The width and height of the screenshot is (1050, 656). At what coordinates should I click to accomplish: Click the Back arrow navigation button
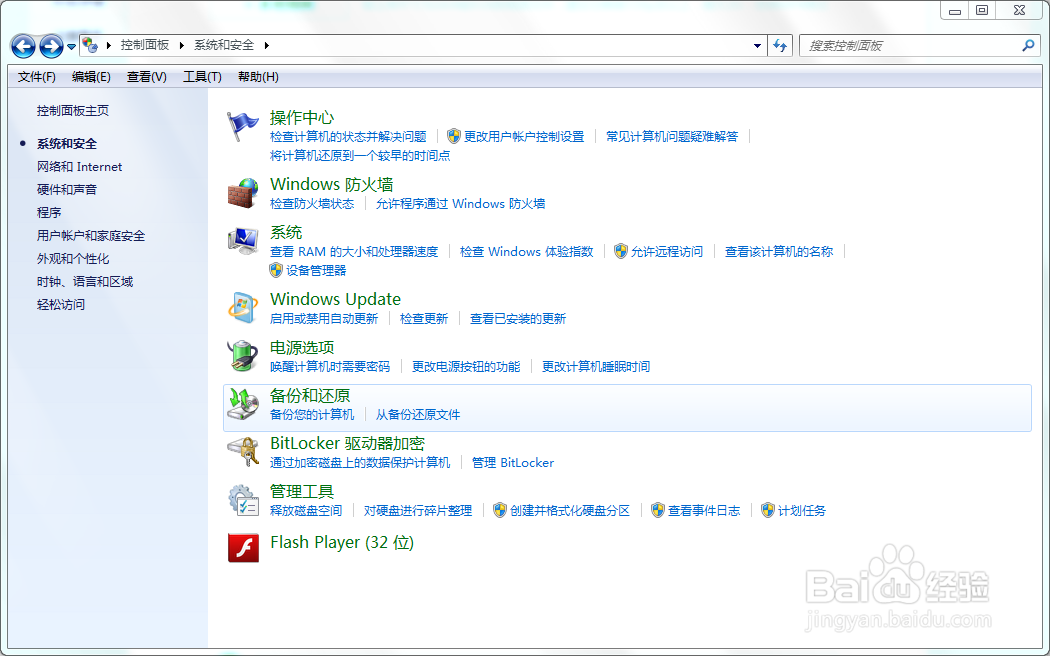(x=23, y=46)
